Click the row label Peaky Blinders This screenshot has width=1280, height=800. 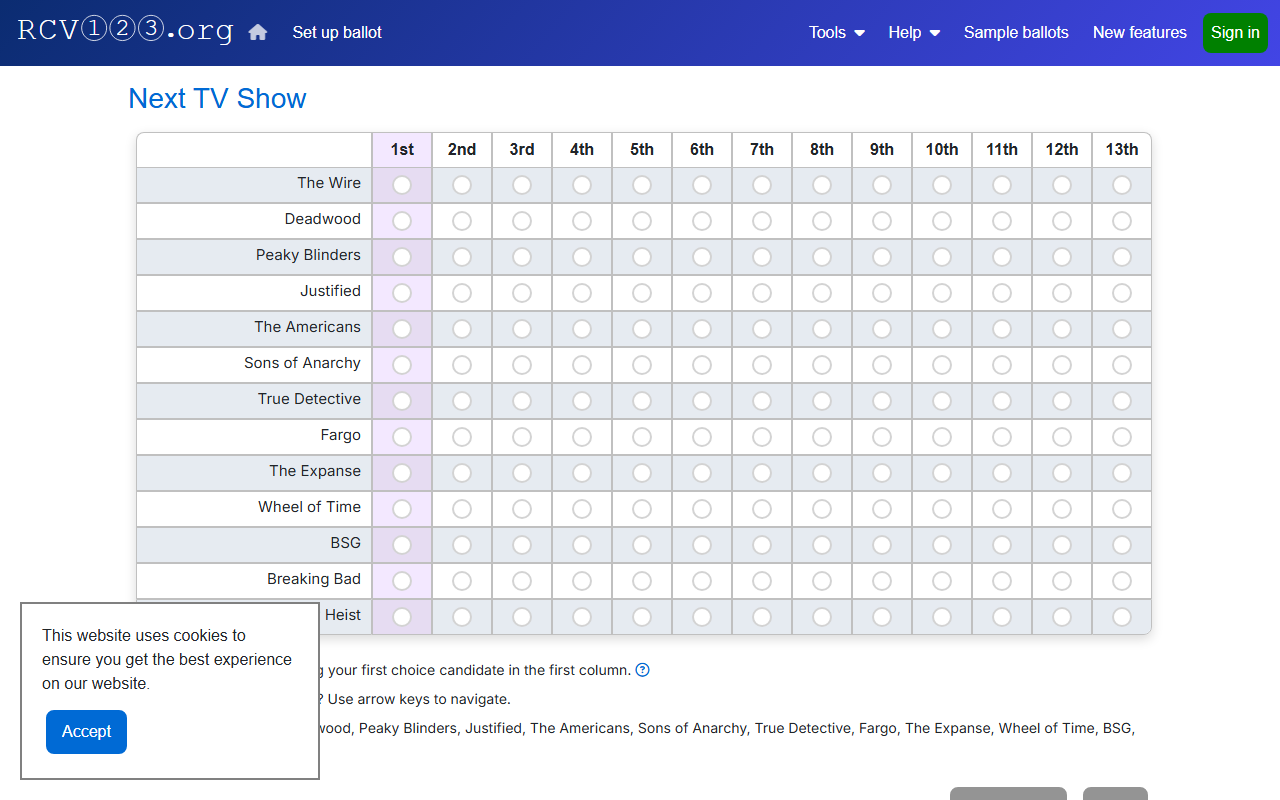tap(308, 255)
